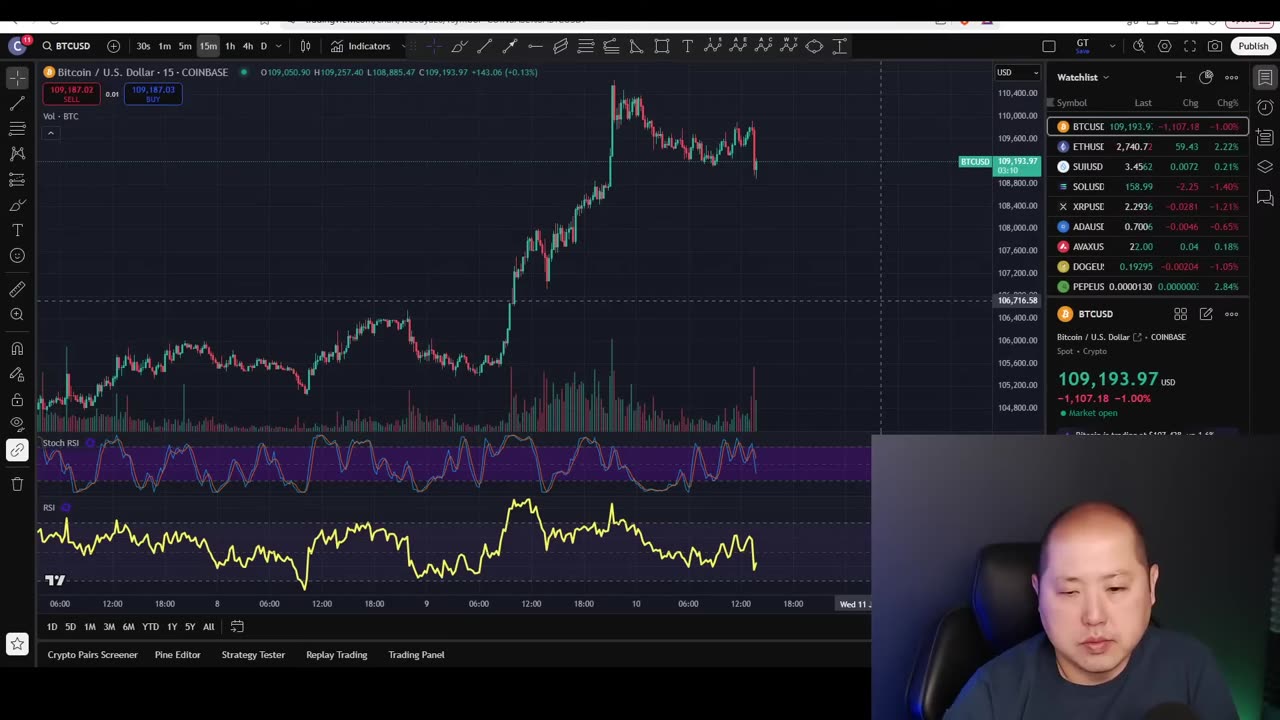Toggle lock all drawings
The width and height of the screenshot is (1280, 720).
17,399
